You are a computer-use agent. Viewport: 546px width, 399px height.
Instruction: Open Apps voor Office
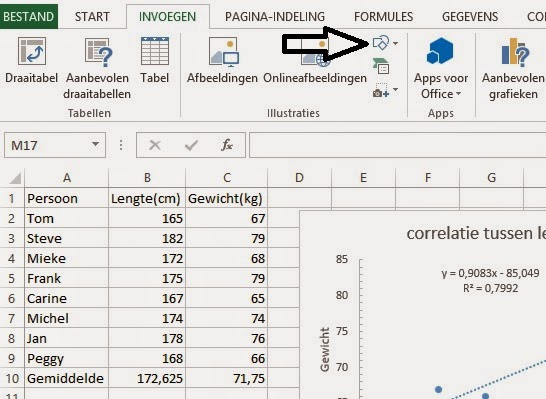[440, 68]
